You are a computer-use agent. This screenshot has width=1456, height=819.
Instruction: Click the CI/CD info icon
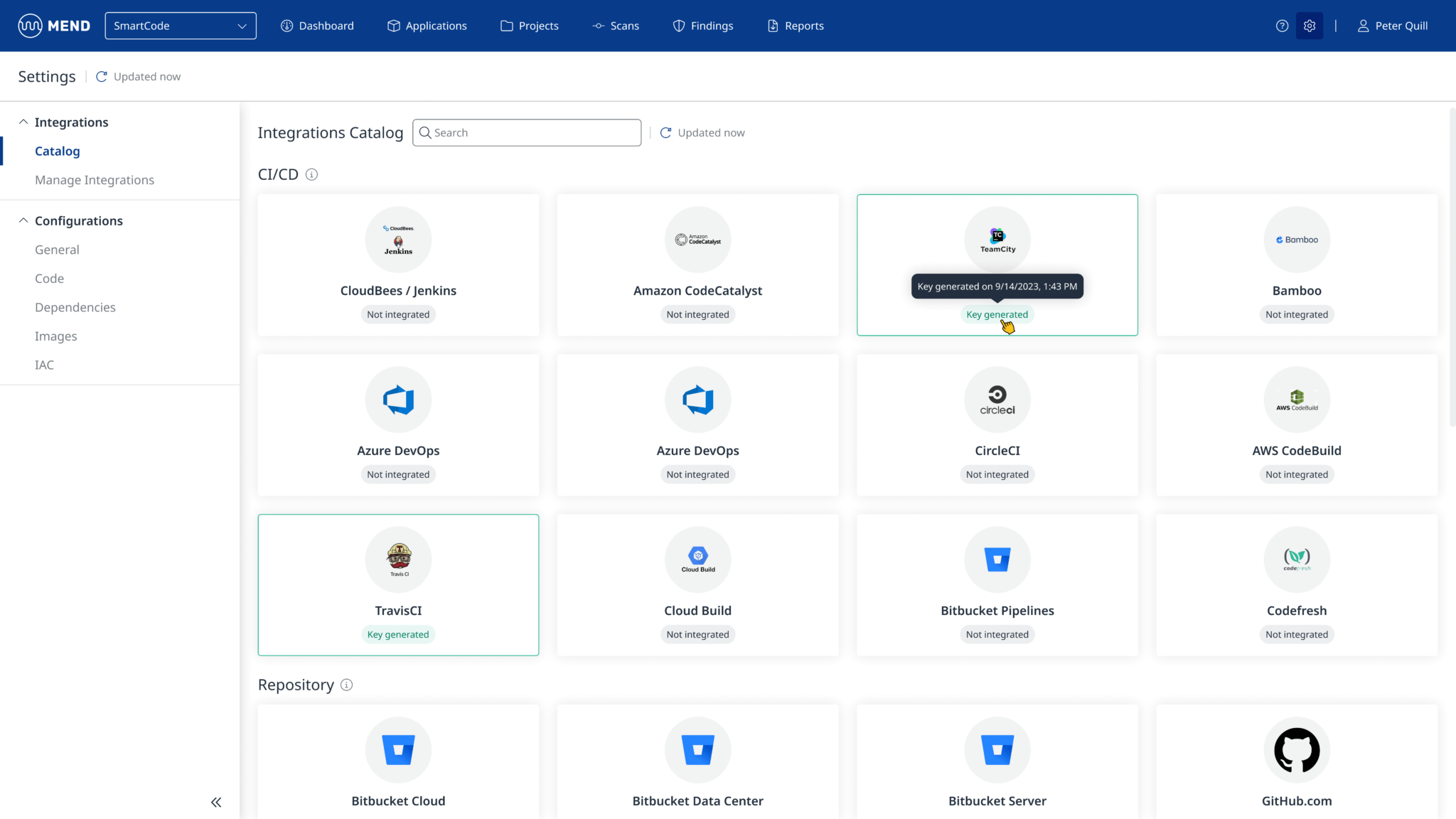tap(311, 175)
